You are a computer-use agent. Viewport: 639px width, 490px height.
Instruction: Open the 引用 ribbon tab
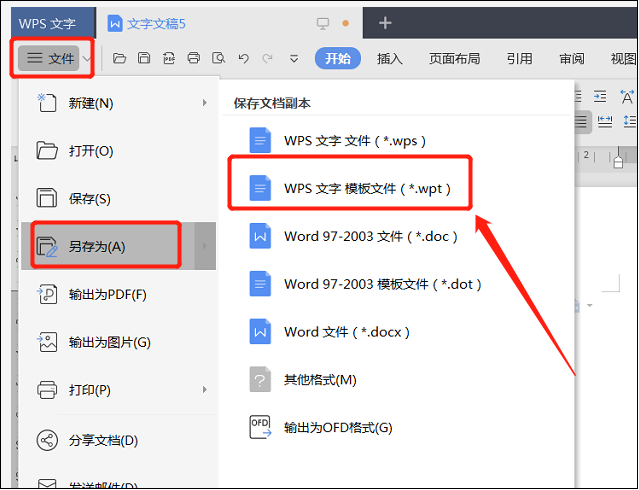click(519, 59)
